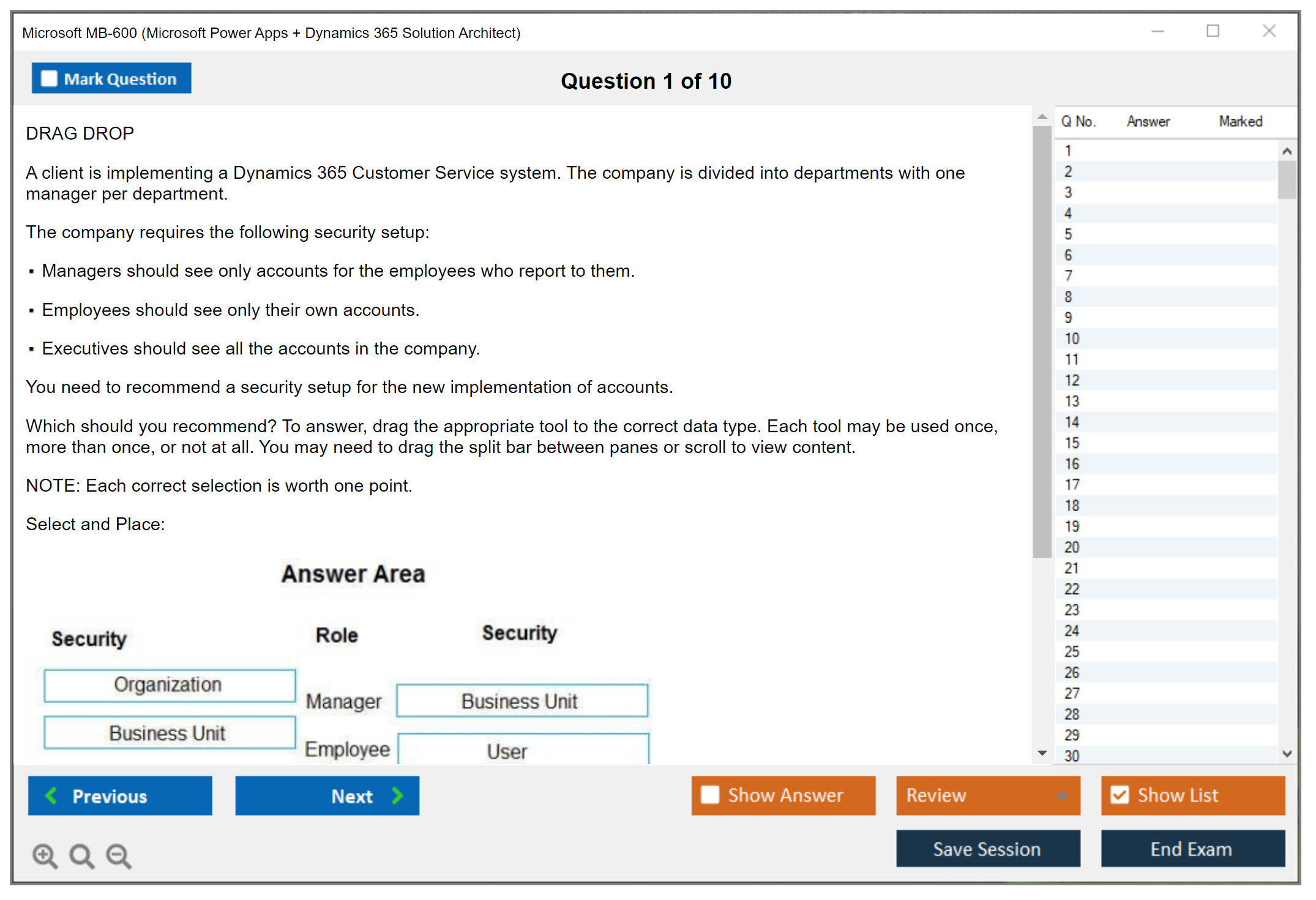Toggle the Mark Question checkbox
Image resolution: width=1316 pixels, height=900 pixels.
coord(49,78)
